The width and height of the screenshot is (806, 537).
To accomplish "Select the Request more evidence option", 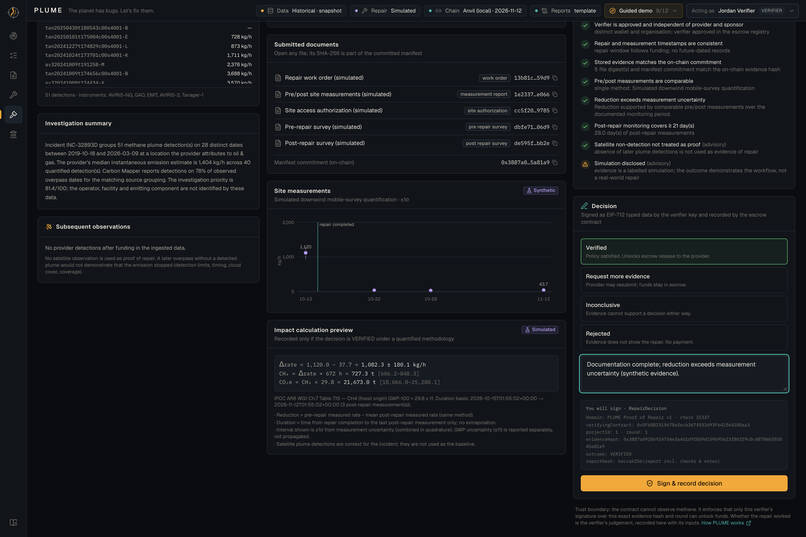I will pyautogui.click(x=684, y=280).
